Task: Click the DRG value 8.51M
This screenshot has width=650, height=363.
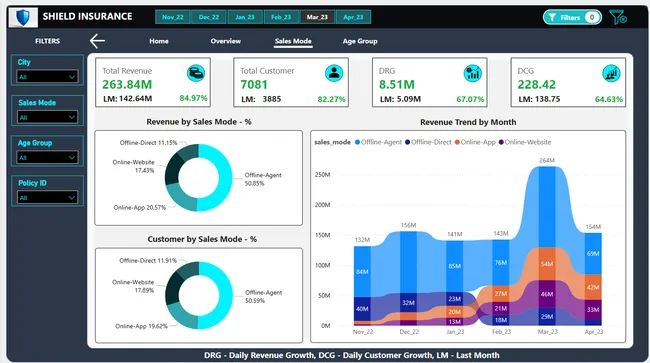Action: [x=397, y=85]
